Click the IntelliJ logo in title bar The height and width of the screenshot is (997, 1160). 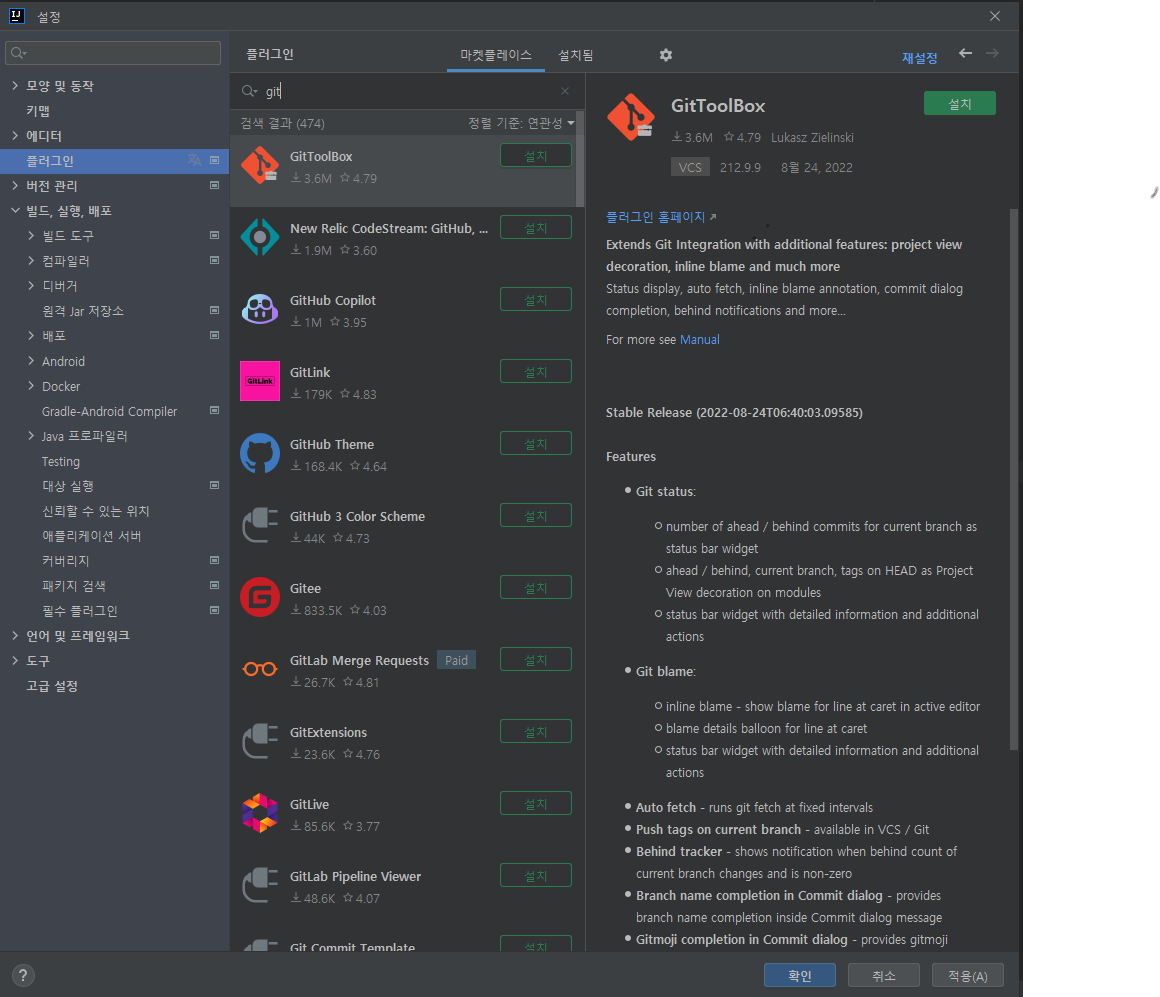tap(16, 16)
